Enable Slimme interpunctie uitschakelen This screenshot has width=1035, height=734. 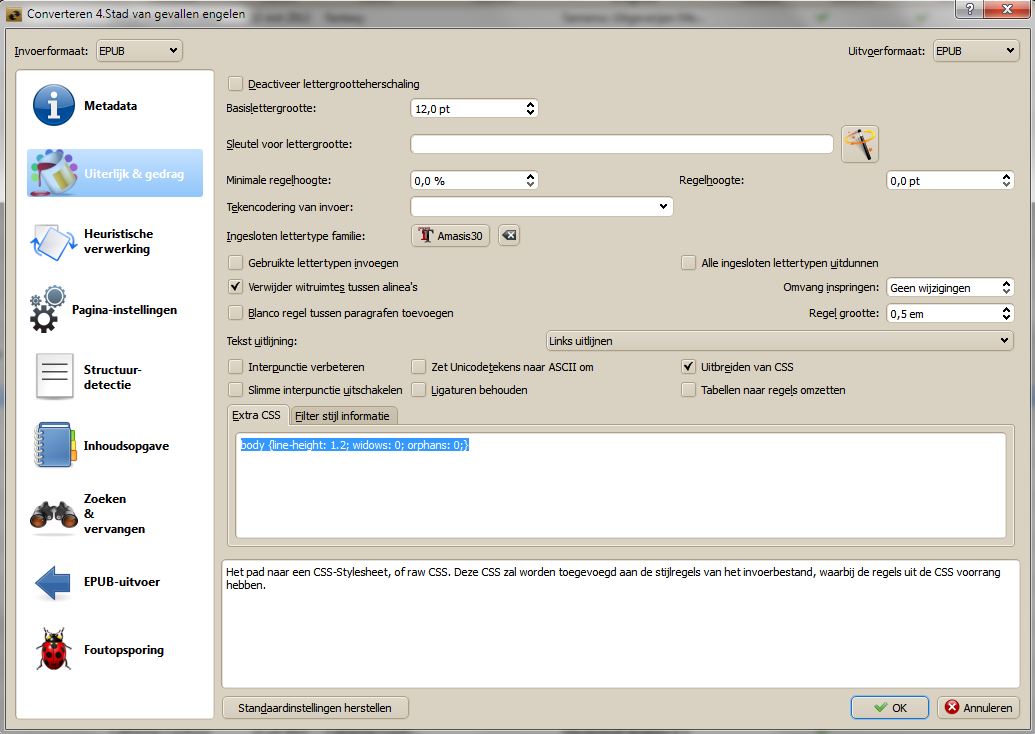(235, 390)
